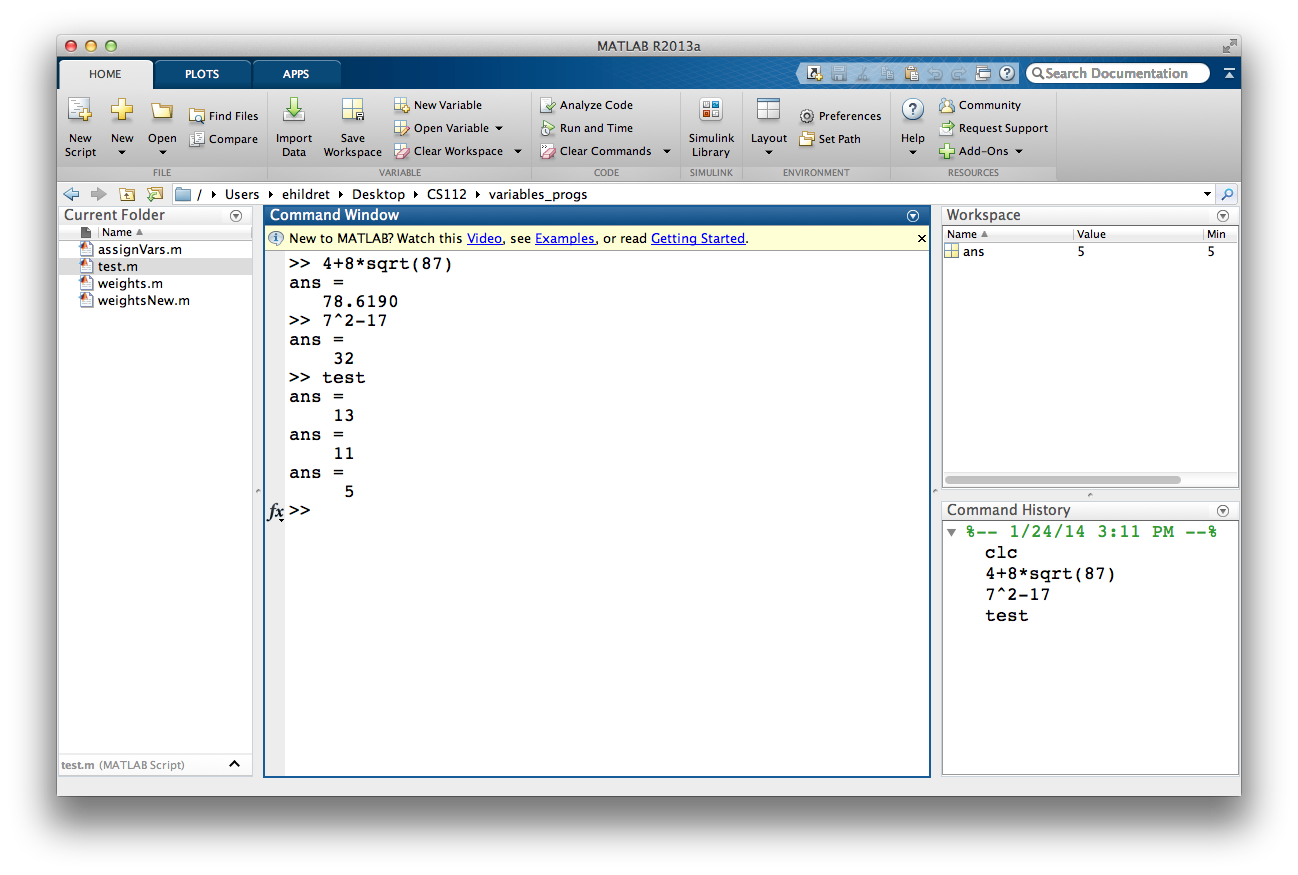Click the Help question mark button
The image size is (1298, 875).
912,110
